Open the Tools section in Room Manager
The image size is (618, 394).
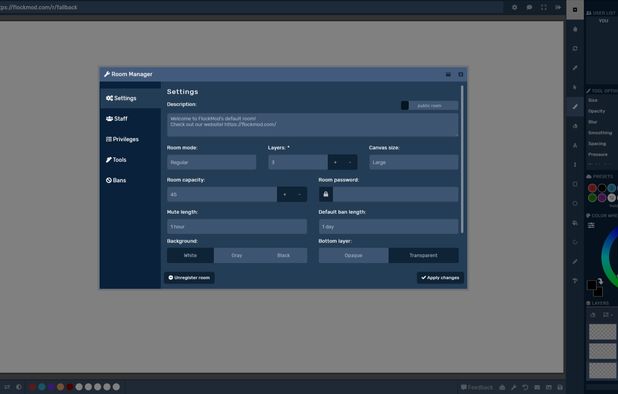pos(130,160)
